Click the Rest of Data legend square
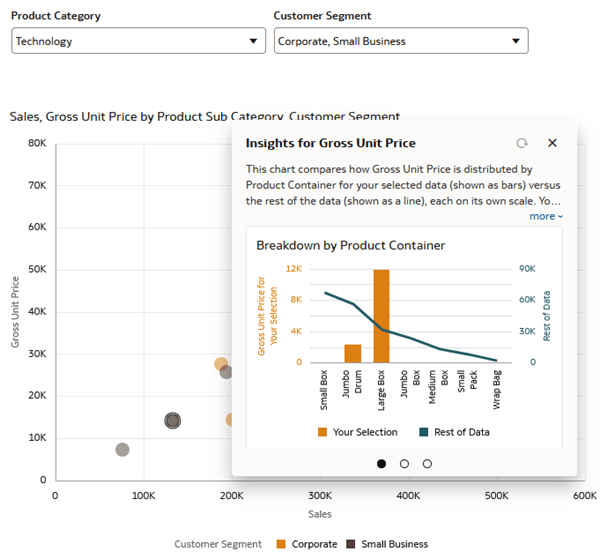Screen dimensions: 600x559 point(424,432)
